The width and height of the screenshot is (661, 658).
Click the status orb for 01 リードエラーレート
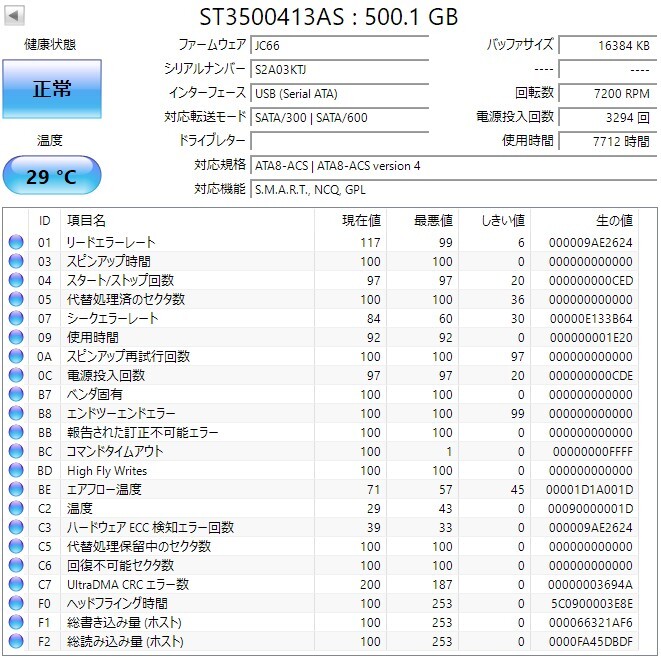tap(16, 242)
